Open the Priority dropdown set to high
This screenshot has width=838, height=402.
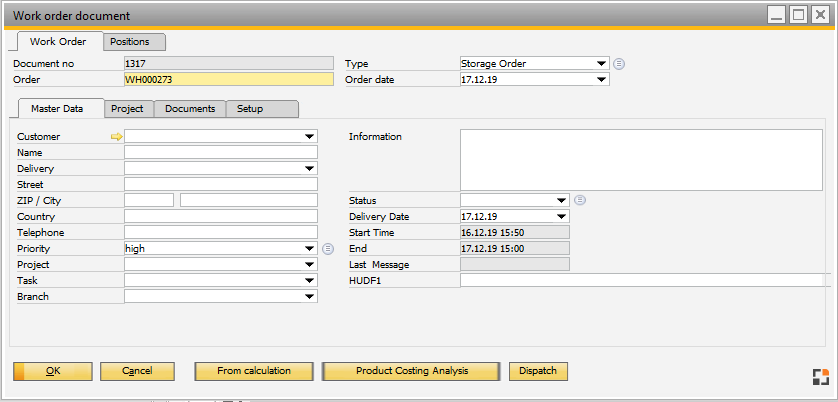(309, 248)
